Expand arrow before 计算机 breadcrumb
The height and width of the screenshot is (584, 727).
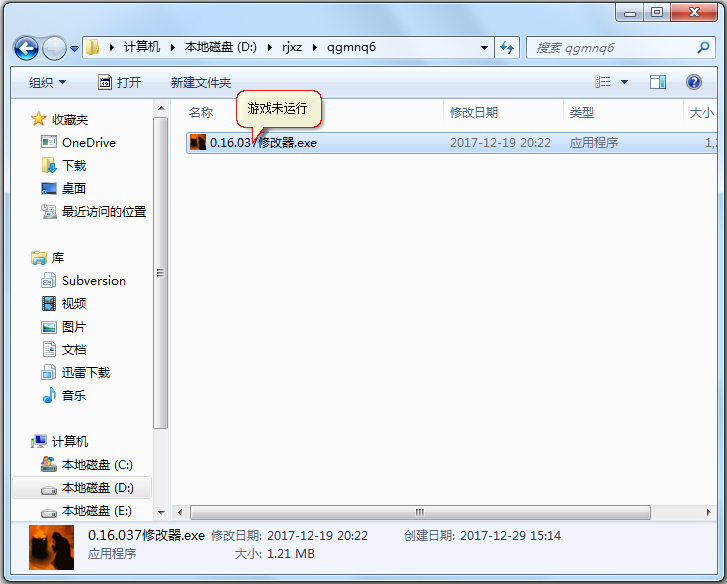(x=112, y=47)
